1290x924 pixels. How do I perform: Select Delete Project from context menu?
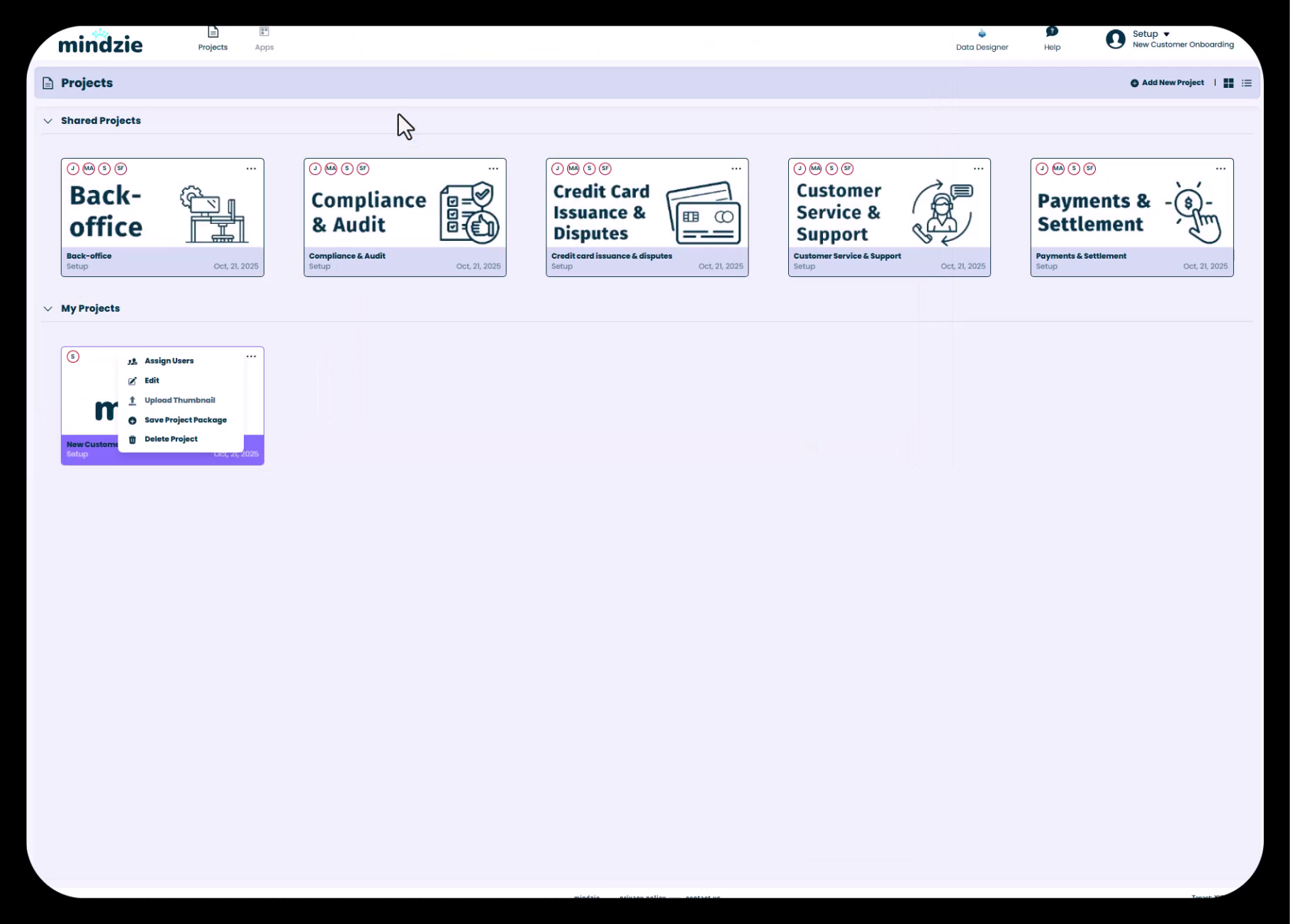pos(171,439)
